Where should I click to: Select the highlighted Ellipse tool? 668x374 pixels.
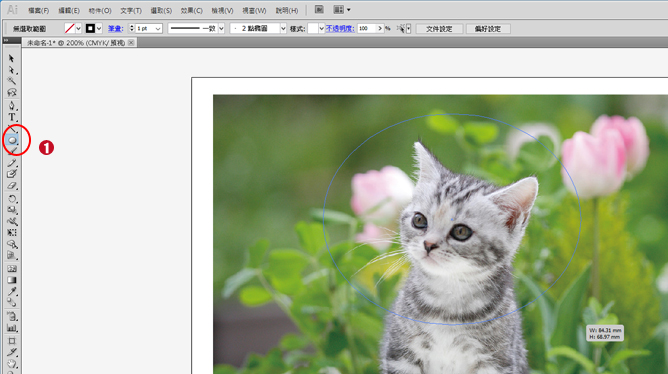point(12,140)
